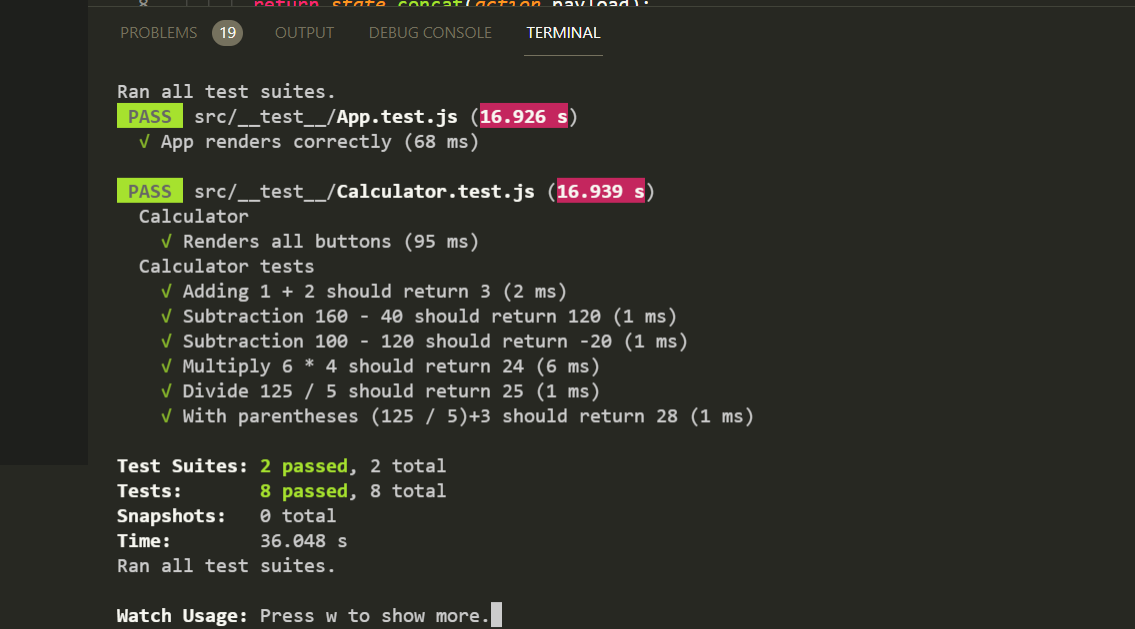Open the OUTPUT tab
The width and height of the screenshot is (1135, 629).
(x=304, y=32)
